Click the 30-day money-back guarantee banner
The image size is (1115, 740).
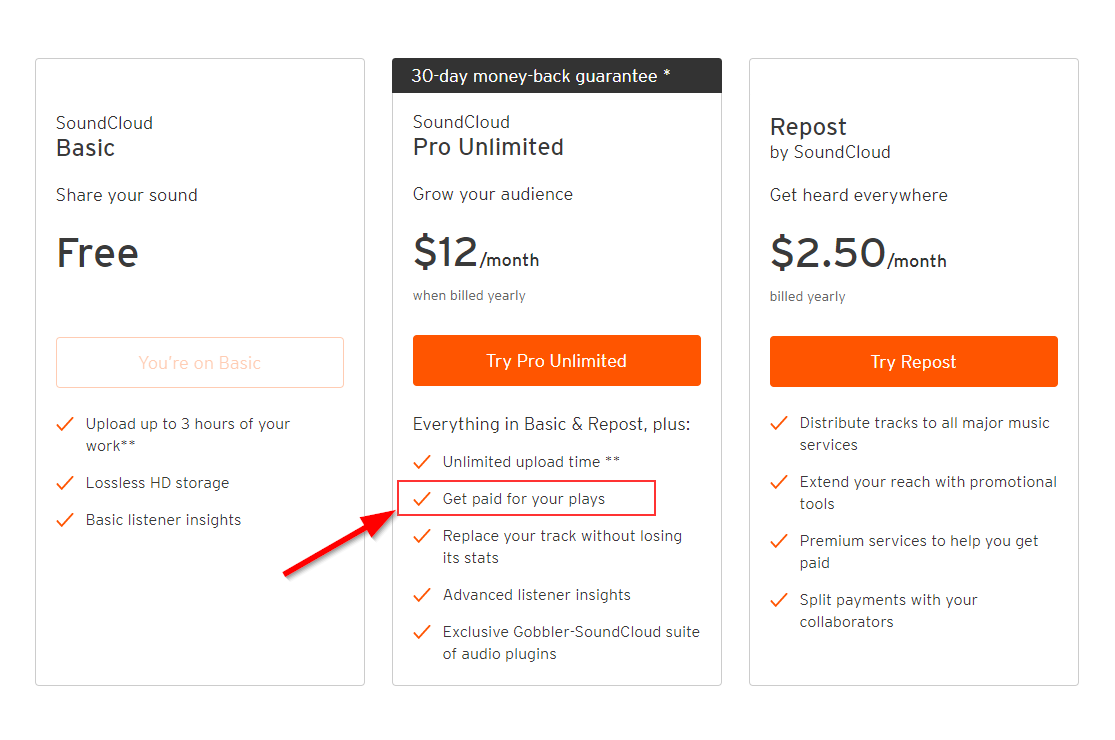[x=557, y=75]
